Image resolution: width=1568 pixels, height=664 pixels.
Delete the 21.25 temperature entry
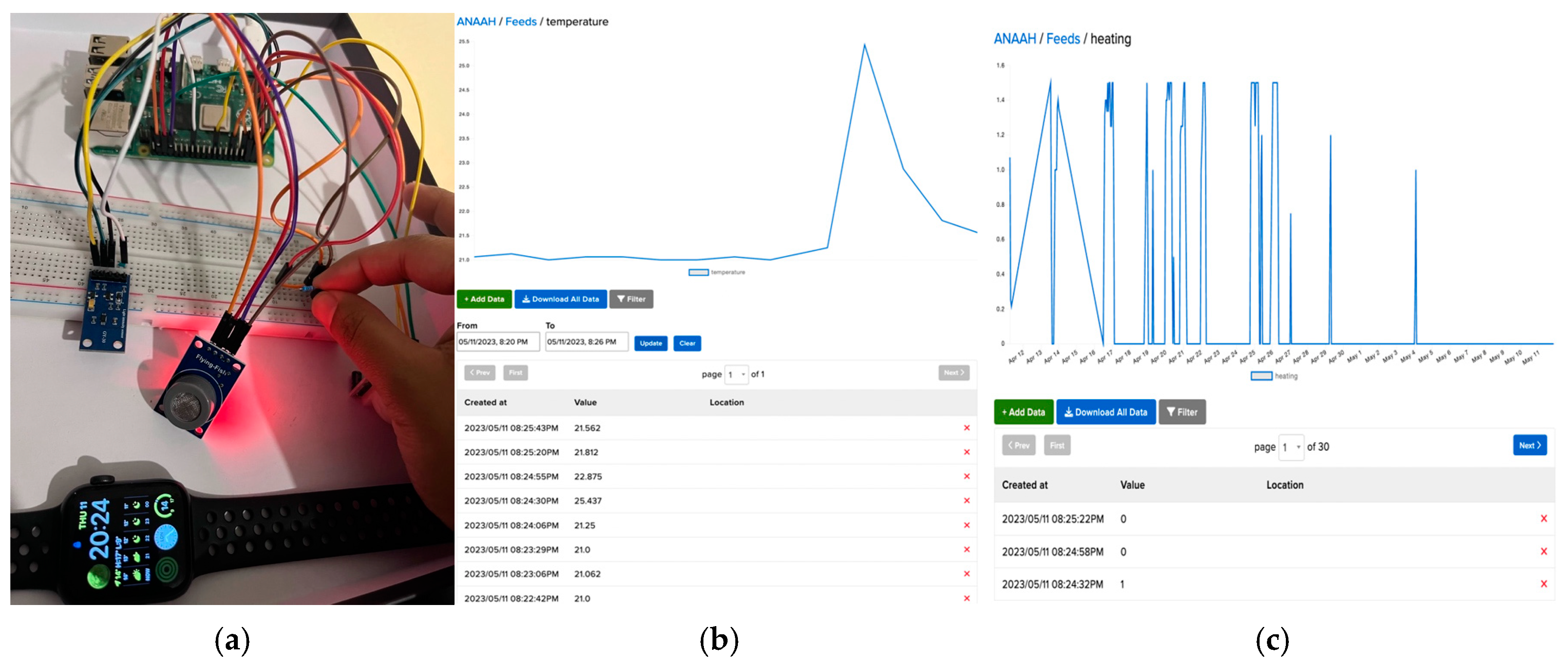point(966,524)
